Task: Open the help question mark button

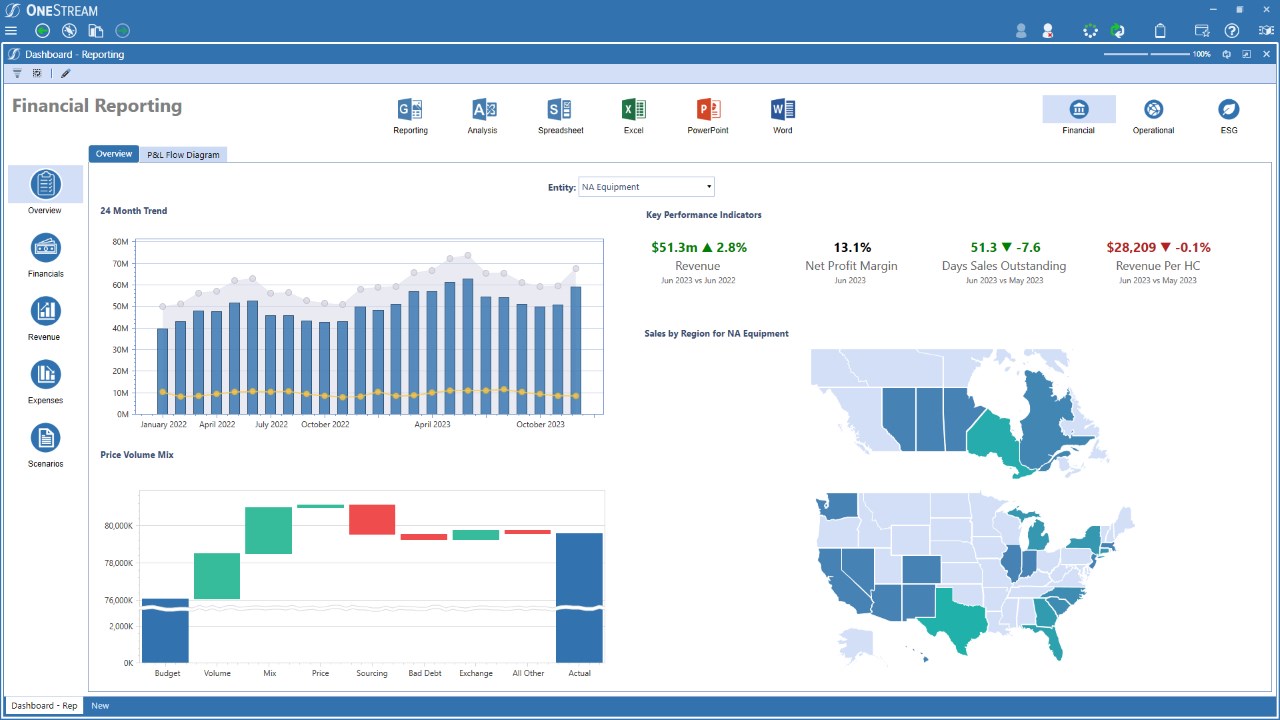Action: point(1232,31)
